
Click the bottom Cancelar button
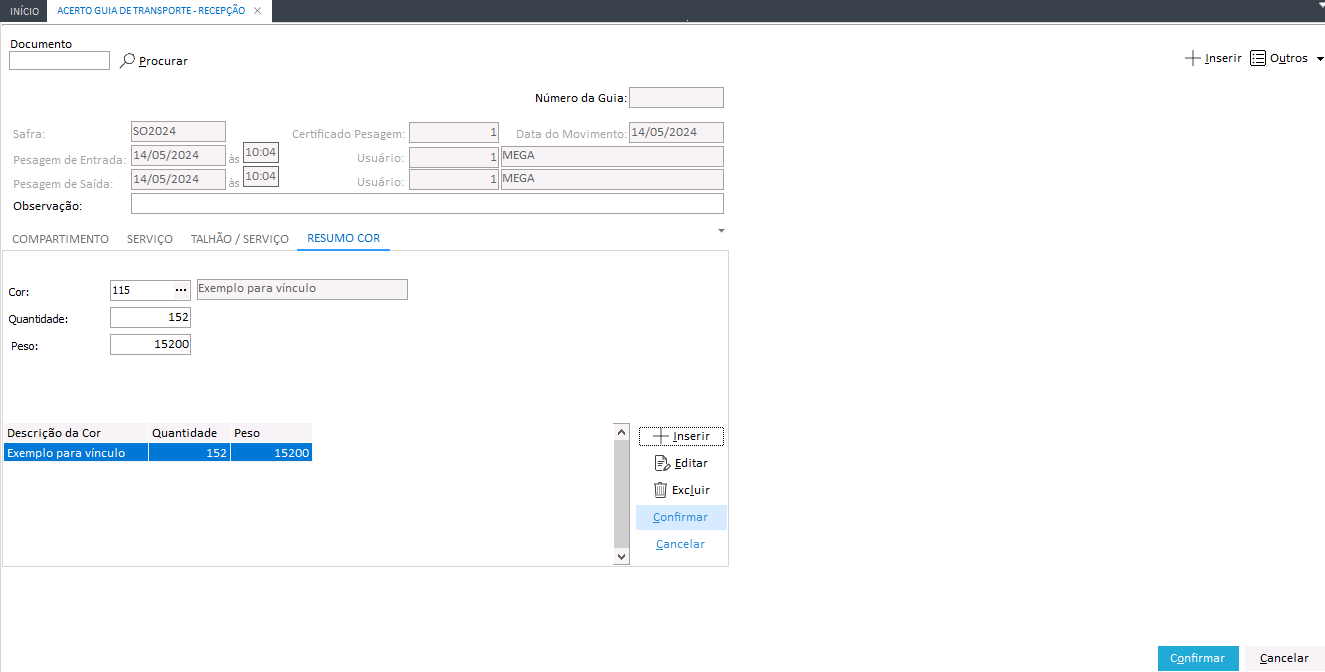tap(1284, 658)
